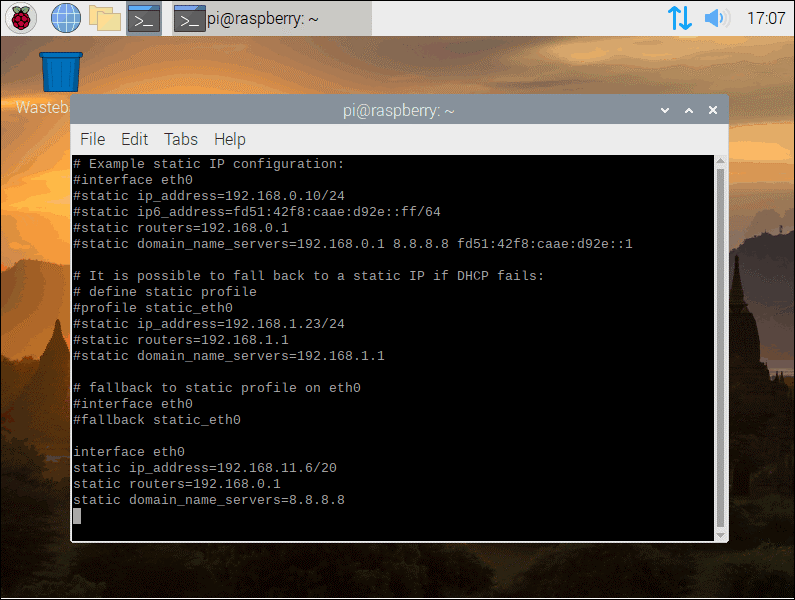Click the terminal cursor block on last line
795x600 pixels.
tap(77, 516)
